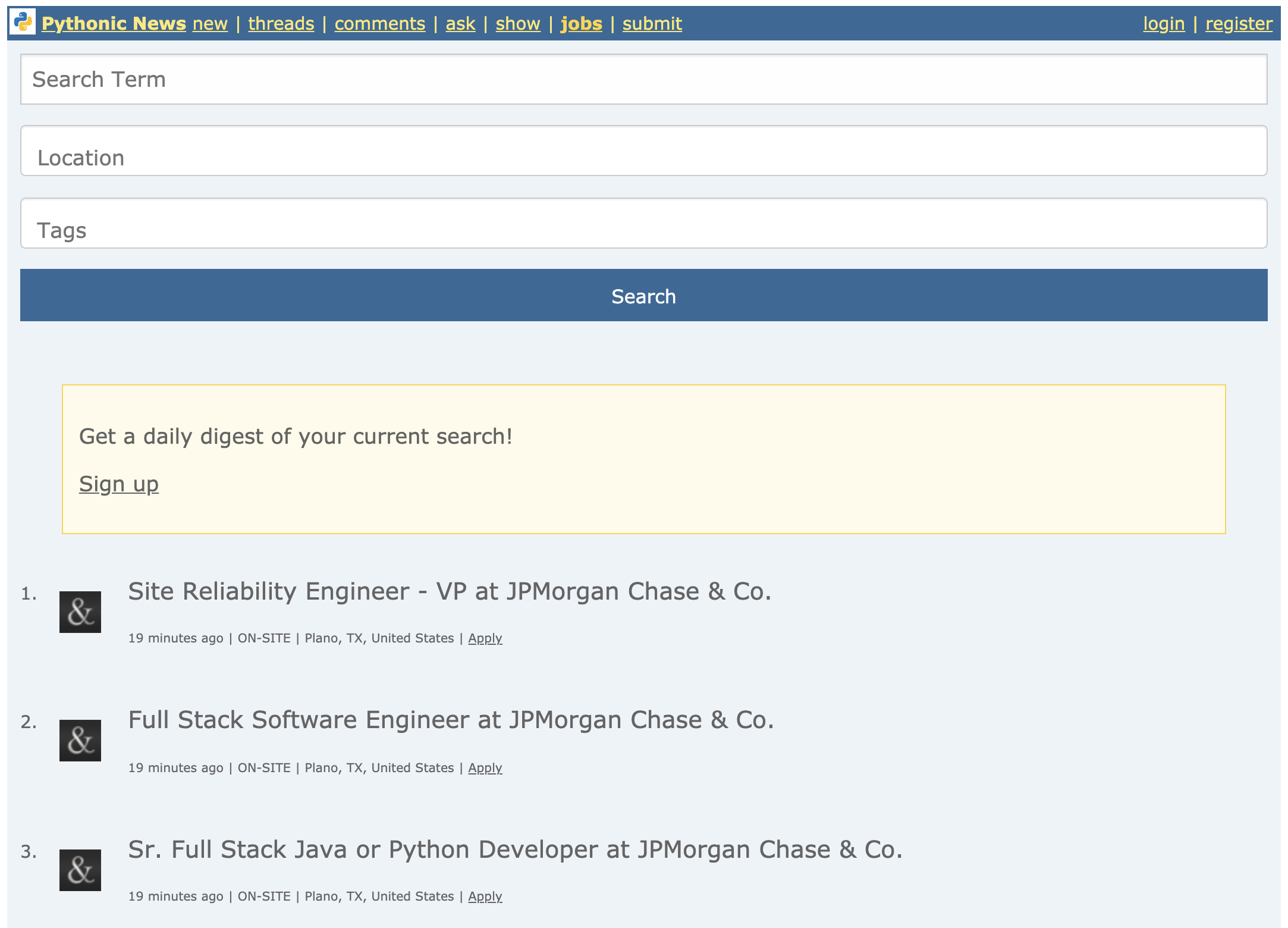Apply to Site Reliability Engineer job
The width and height of the screenshot is (1288, 928).
pos(485,638)
